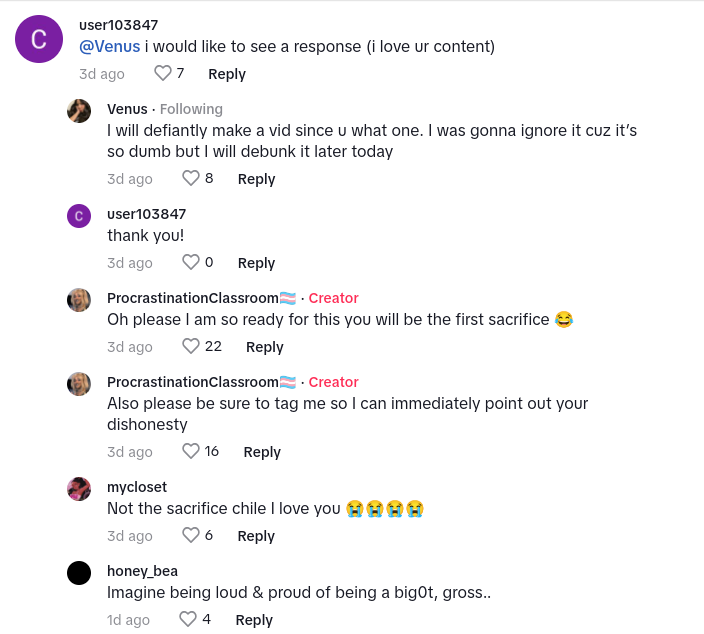Image resolution: width=704 pixels, height=634 pixels.
Task: Reply to honey_bea's comment
Action: tap(253, 620)
